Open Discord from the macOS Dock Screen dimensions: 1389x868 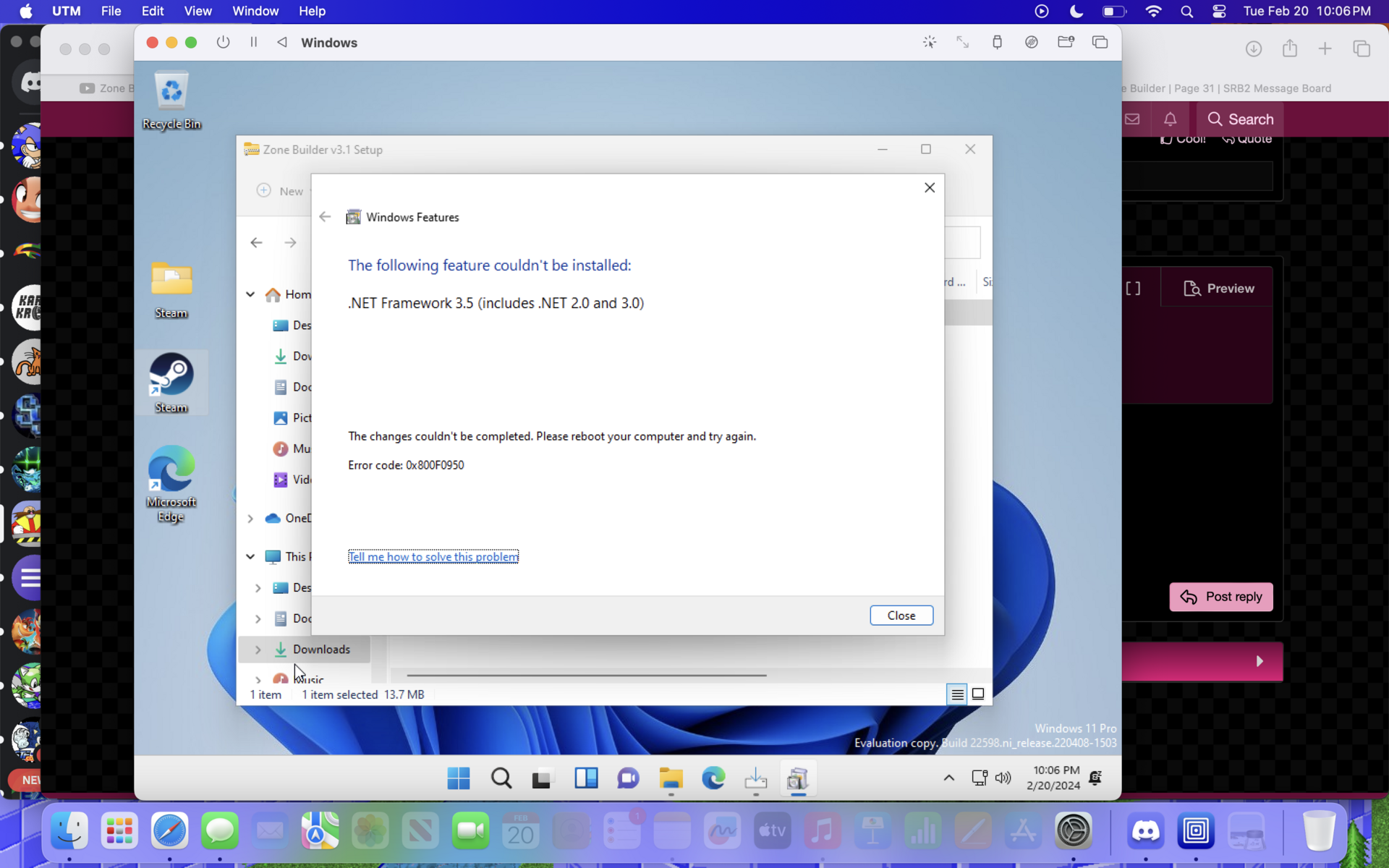click(1145, 830)
